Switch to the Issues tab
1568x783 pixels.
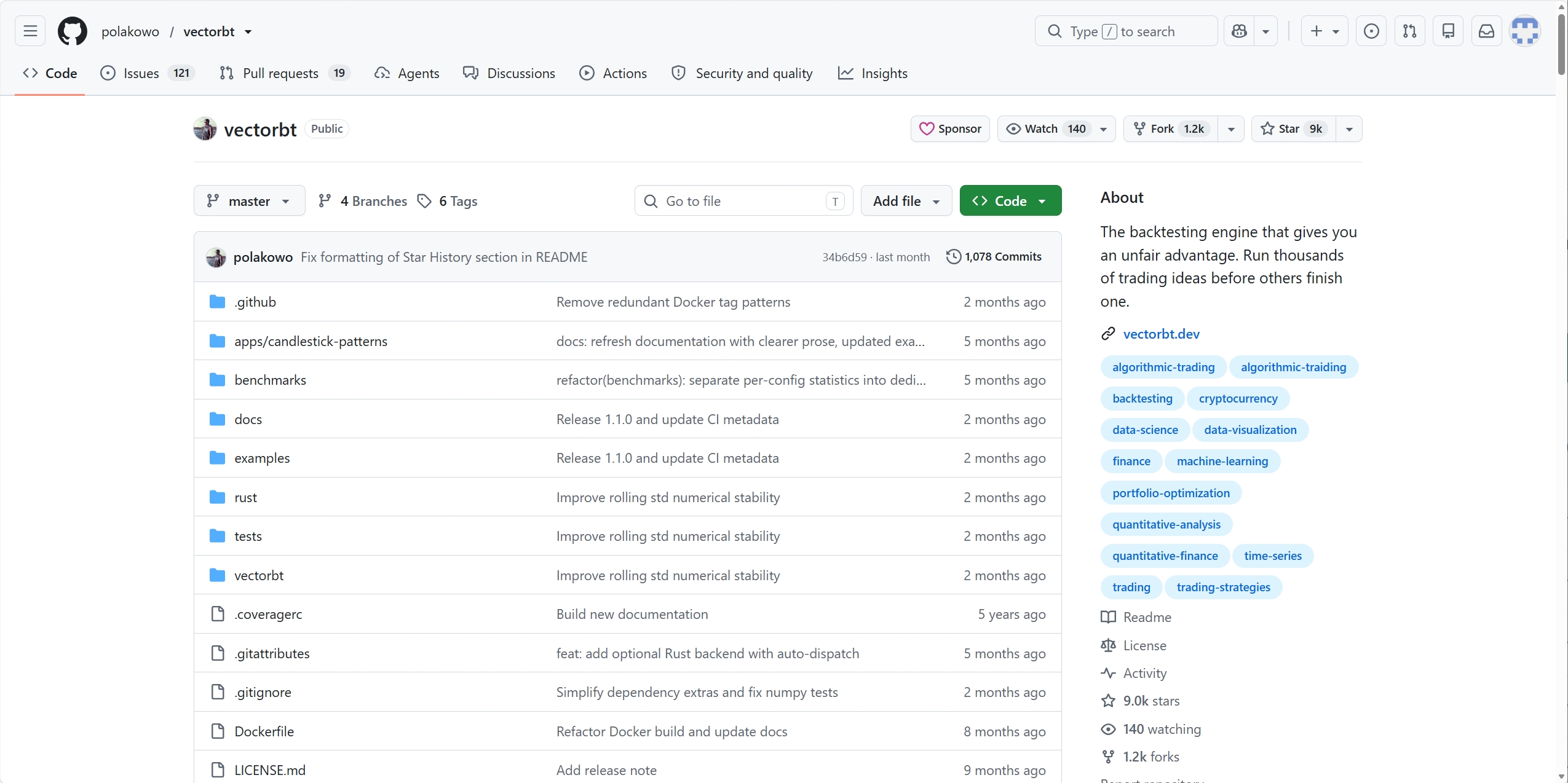click(x=148, y=73)
